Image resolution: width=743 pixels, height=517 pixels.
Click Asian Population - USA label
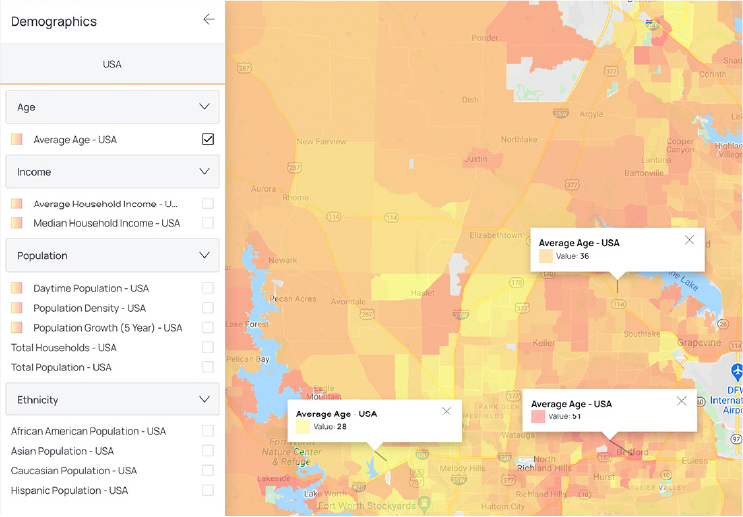[x=62, y=451]
